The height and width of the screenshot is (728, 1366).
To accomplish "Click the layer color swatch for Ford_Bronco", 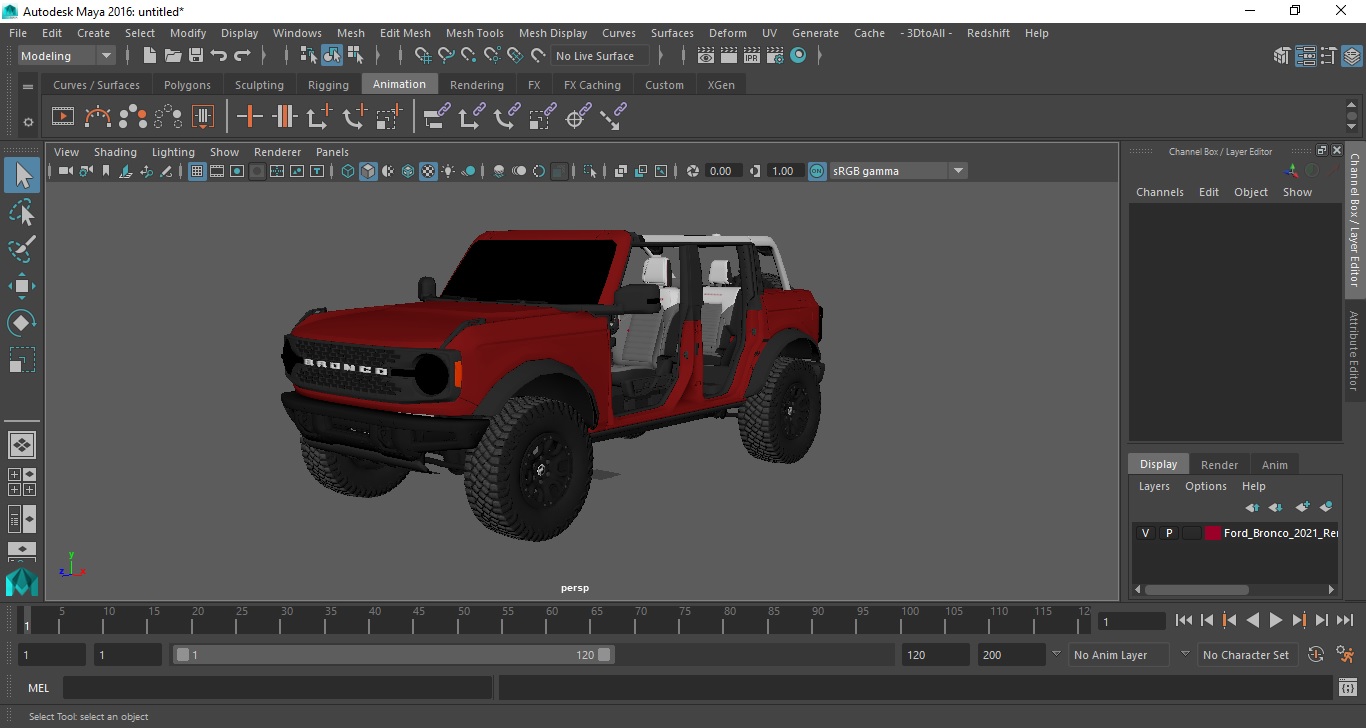I will click(1213, 533).
